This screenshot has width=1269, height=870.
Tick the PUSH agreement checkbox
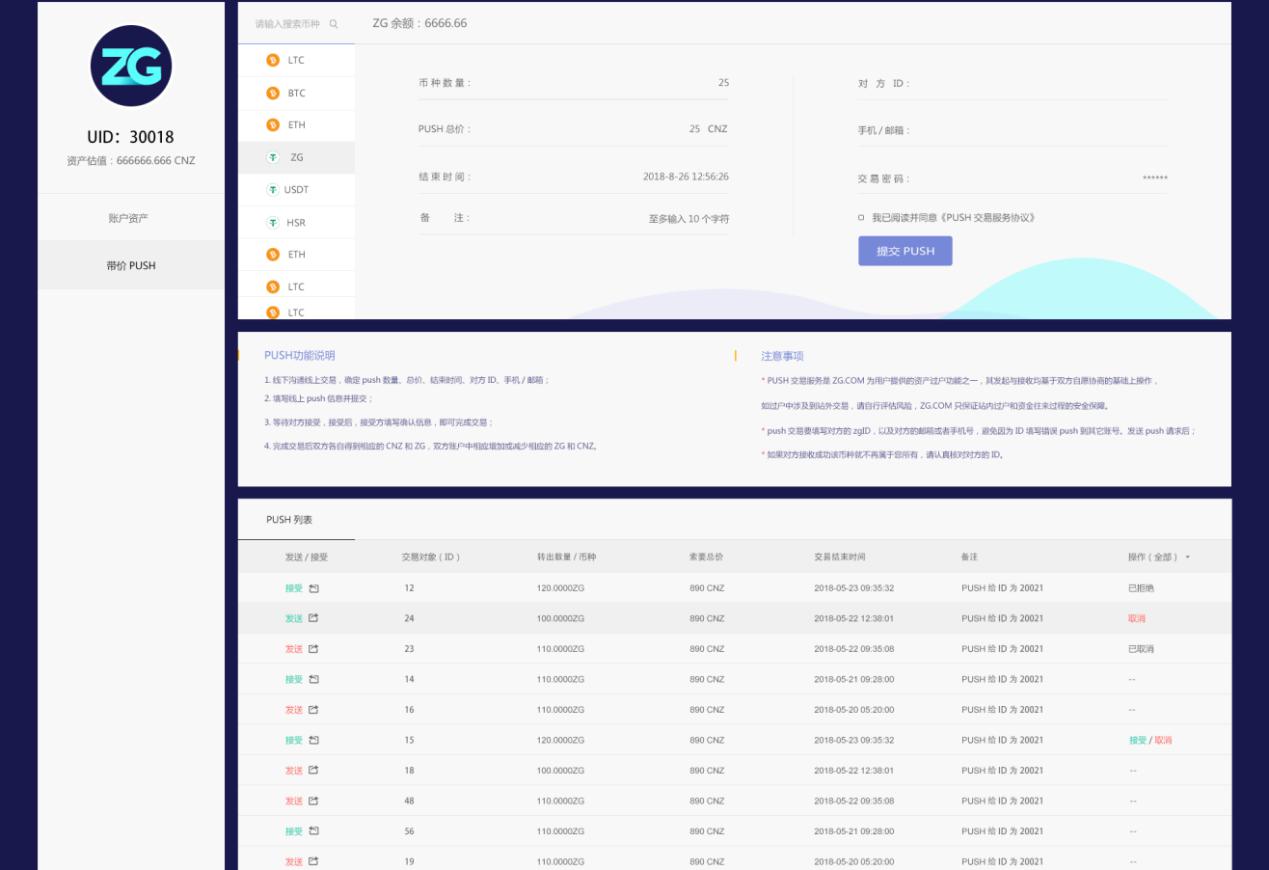[x=861, y=217]
